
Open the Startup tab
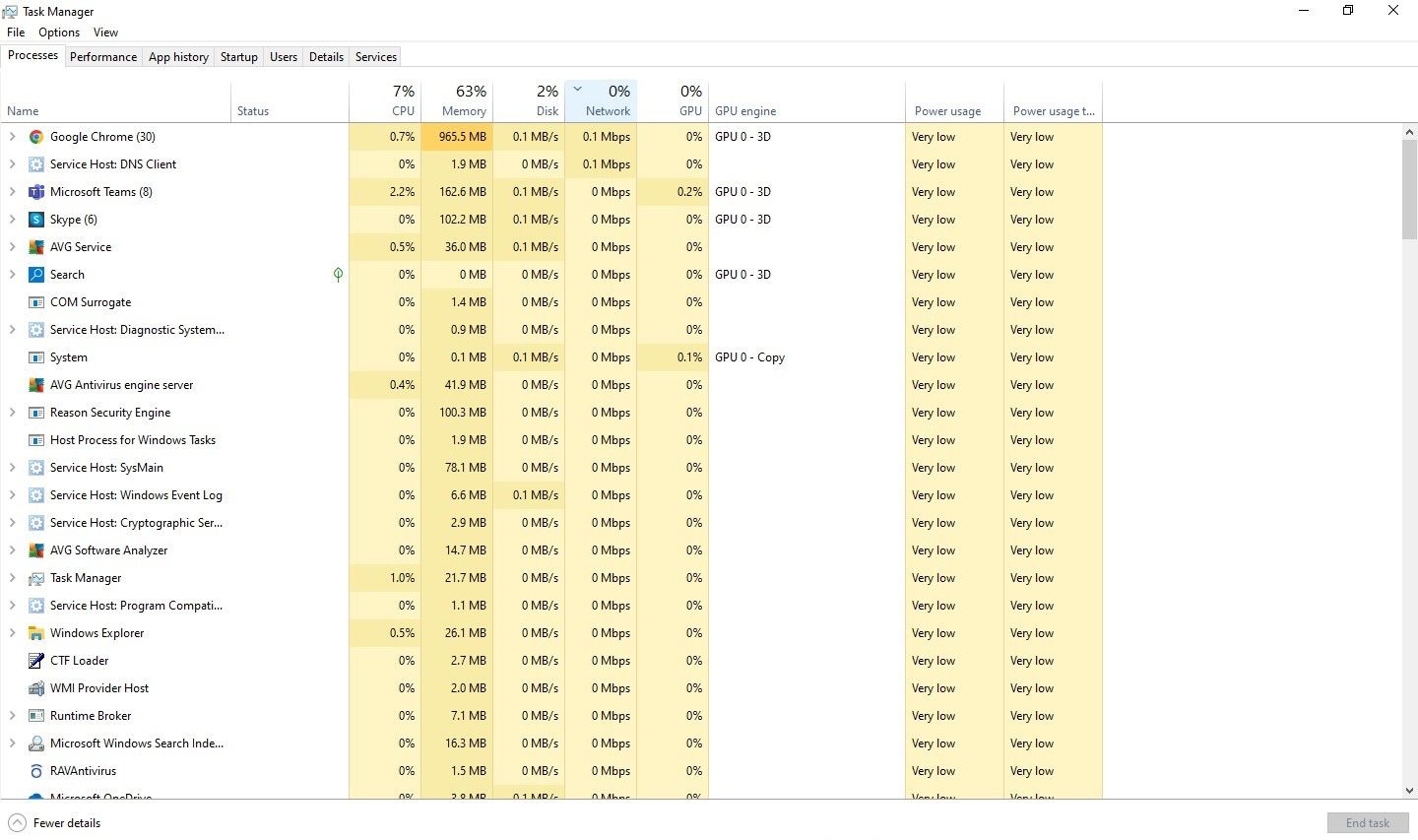[x=238, y=57]
